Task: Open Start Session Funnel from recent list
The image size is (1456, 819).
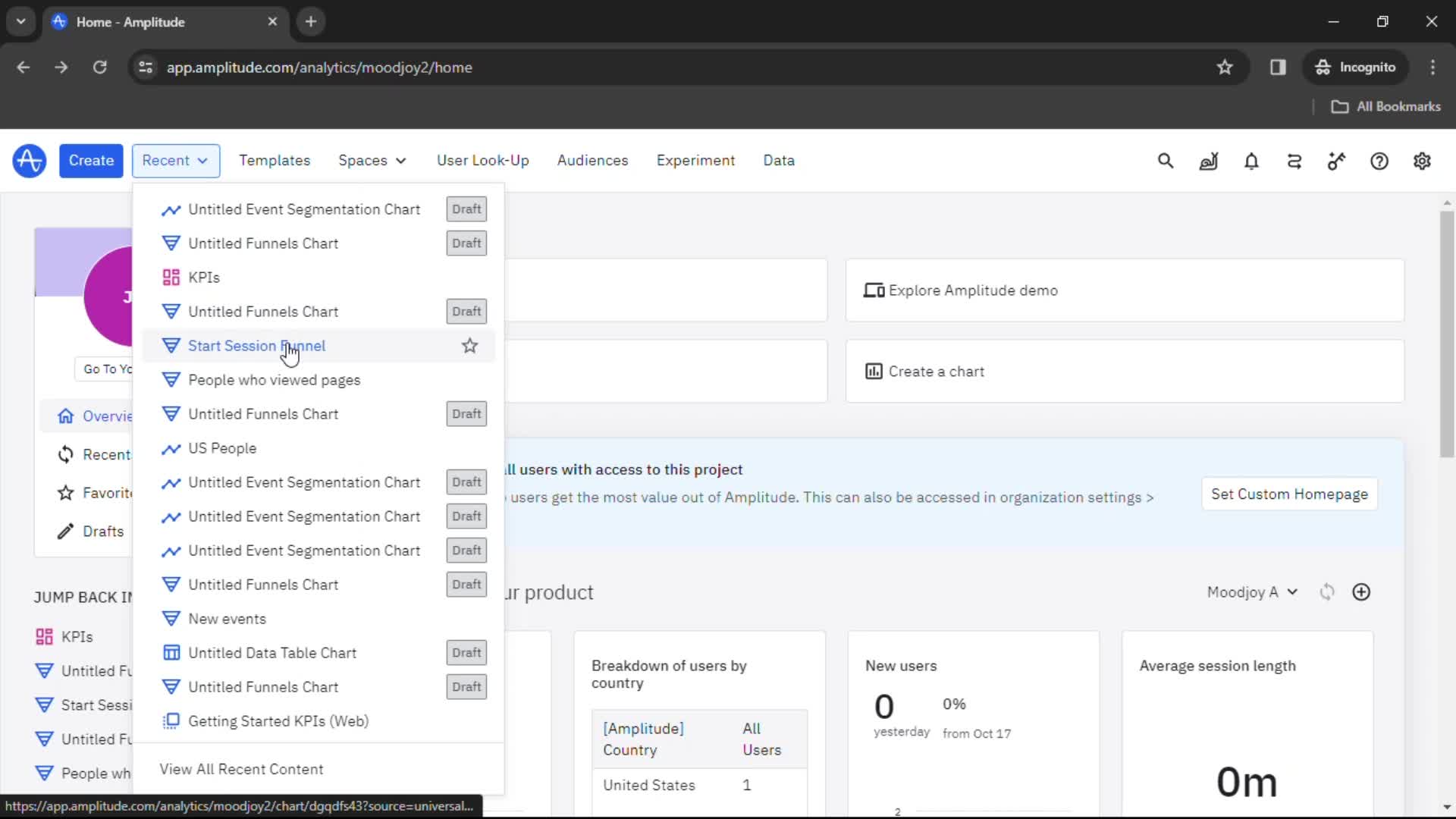Action: point(318,346)
